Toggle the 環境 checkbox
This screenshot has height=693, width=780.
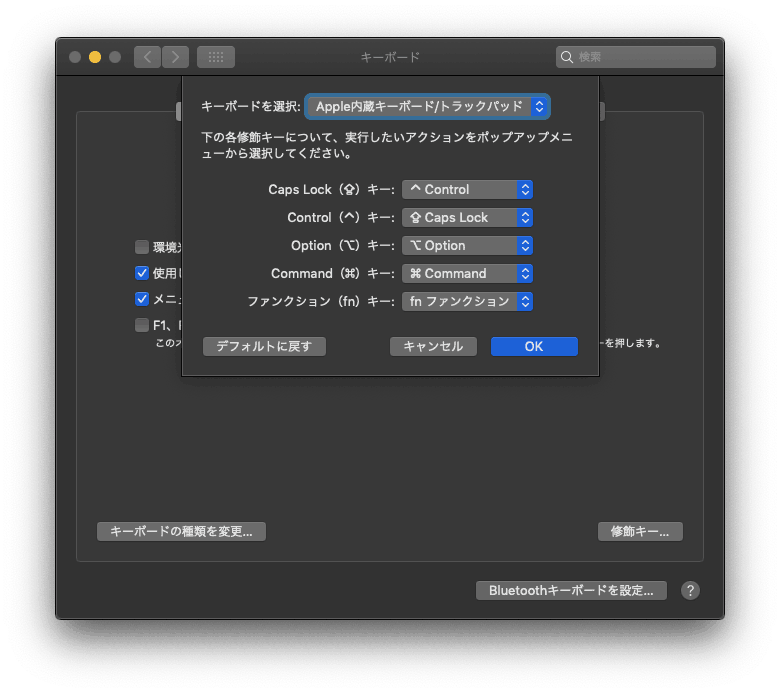142,247
